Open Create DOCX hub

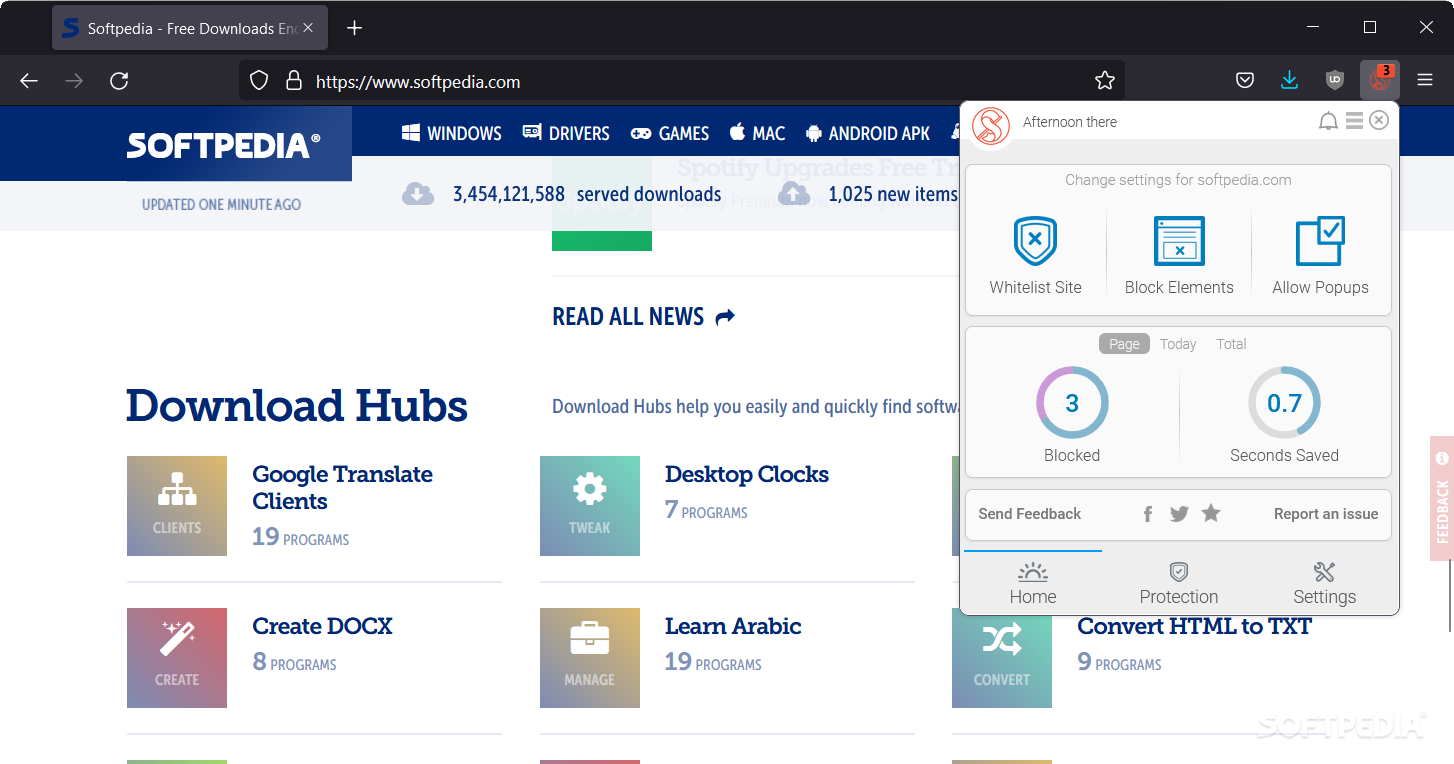click(322, 626)
